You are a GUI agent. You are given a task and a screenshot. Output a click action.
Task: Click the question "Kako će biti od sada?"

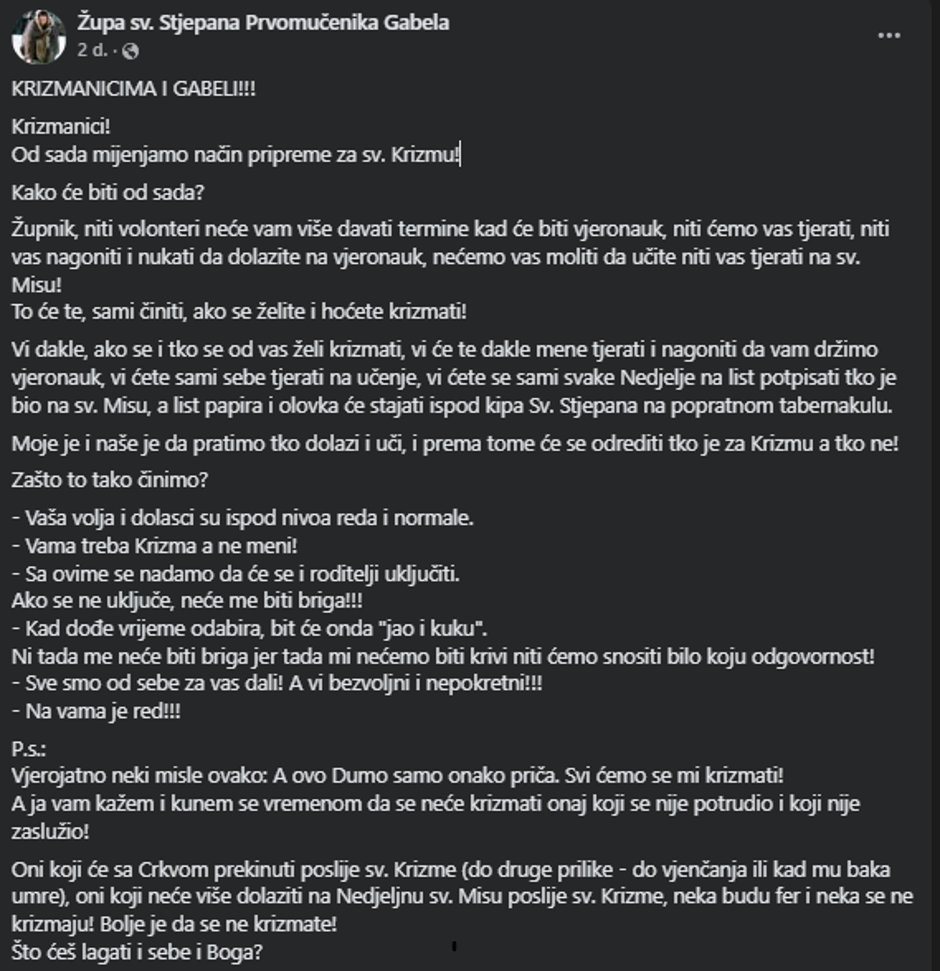tap(109, 193)
